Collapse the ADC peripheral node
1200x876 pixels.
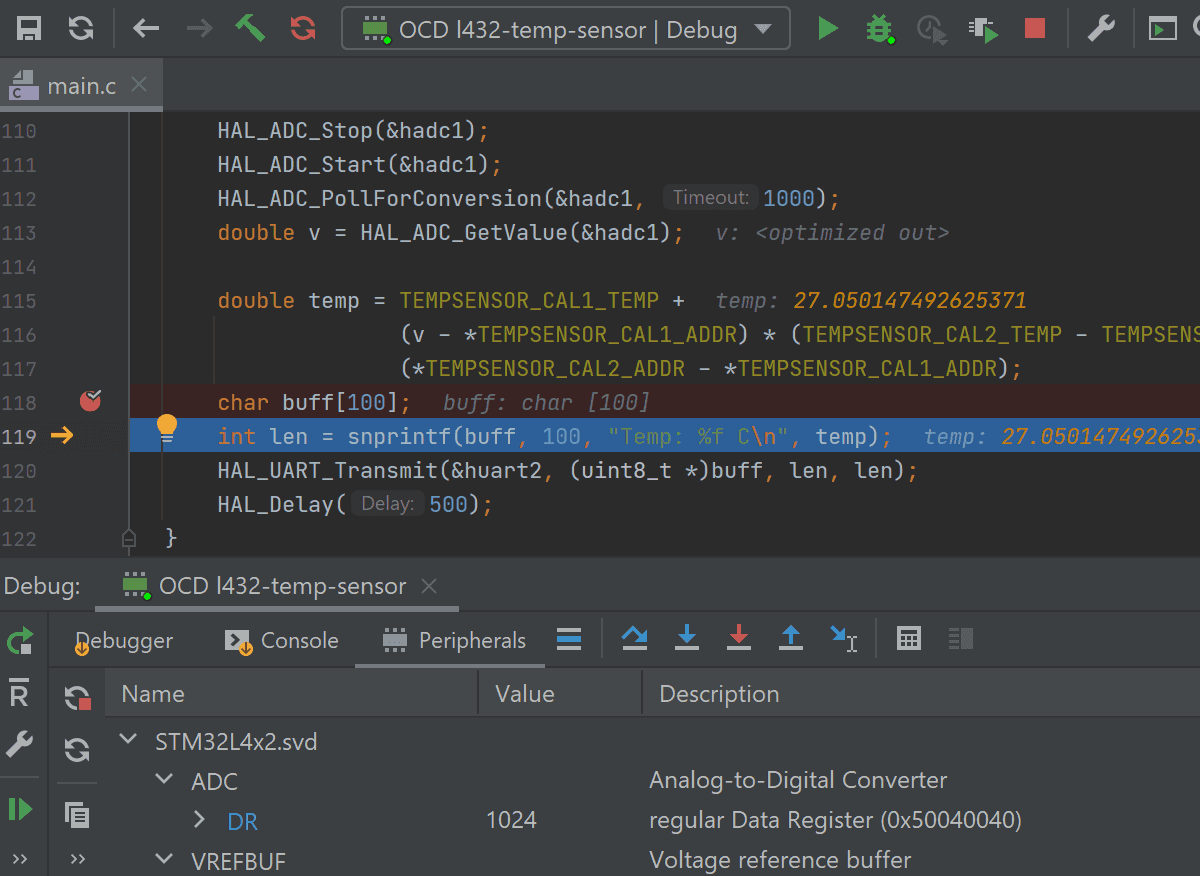[x=164, y=780]
